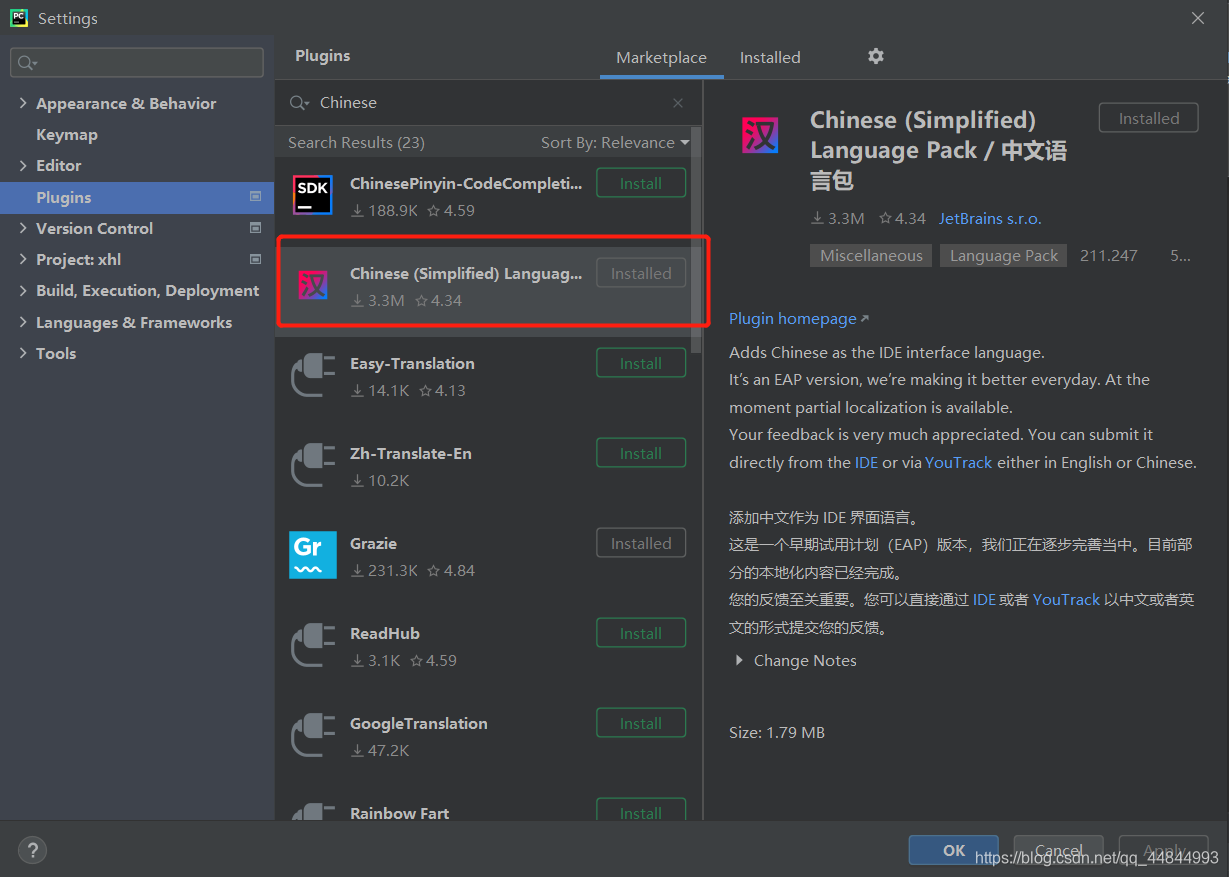Select the Easy-Translation plugin name
1229x877 pixels.
pyautogui.click(x=412, y=363)
